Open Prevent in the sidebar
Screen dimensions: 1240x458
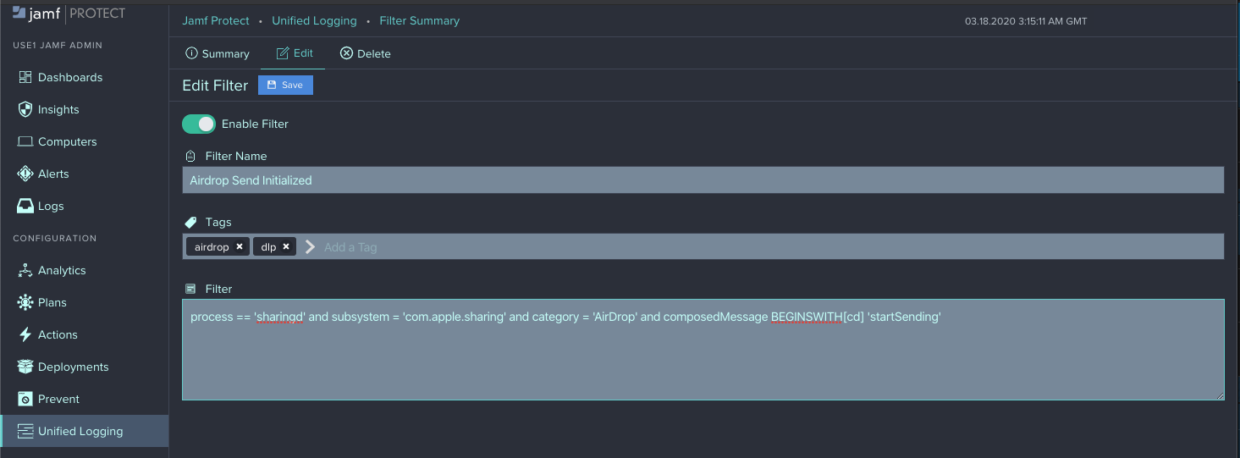tap(58, 399)
